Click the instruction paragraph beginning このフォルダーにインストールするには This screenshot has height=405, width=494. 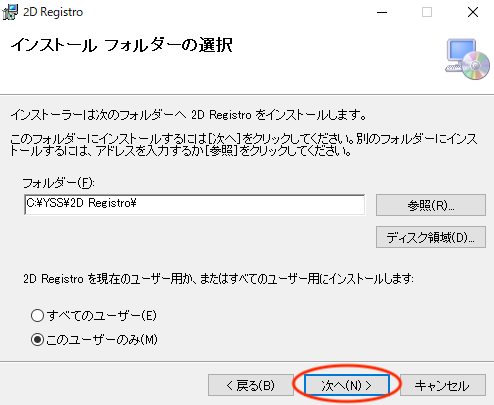(244, 145)
